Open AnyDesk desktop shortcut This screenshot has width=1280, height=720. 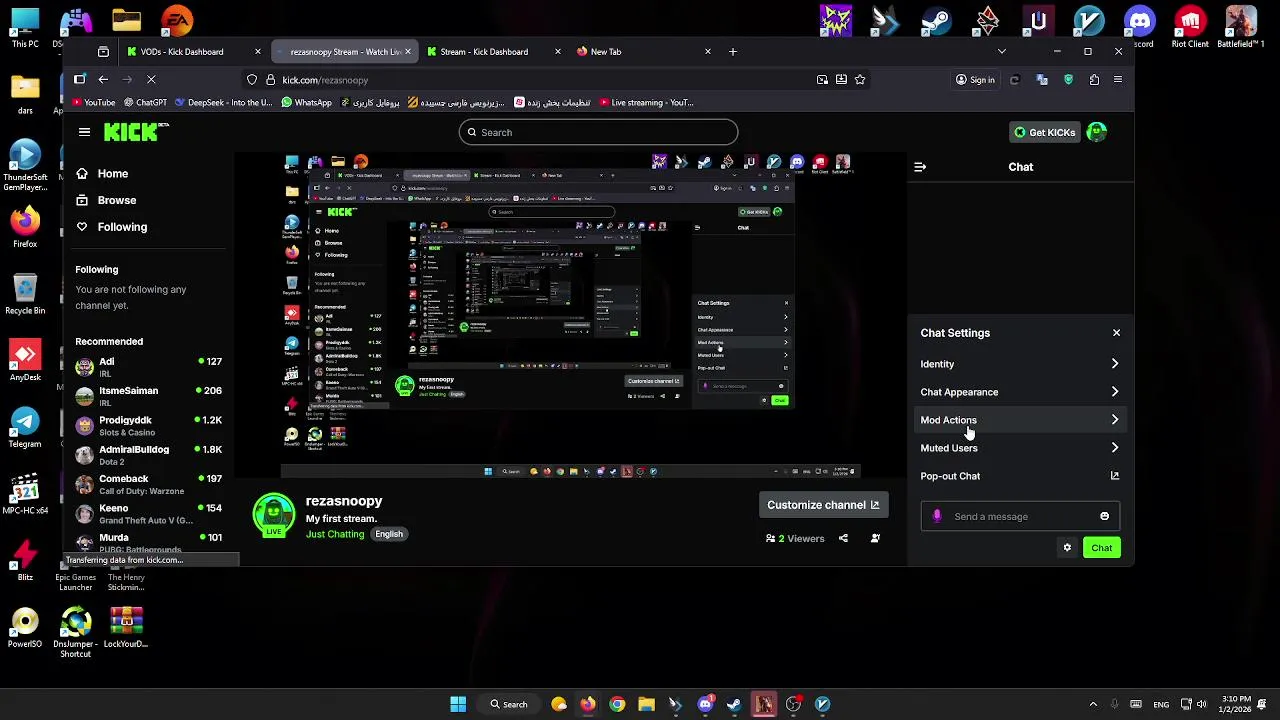coord(25,361)
